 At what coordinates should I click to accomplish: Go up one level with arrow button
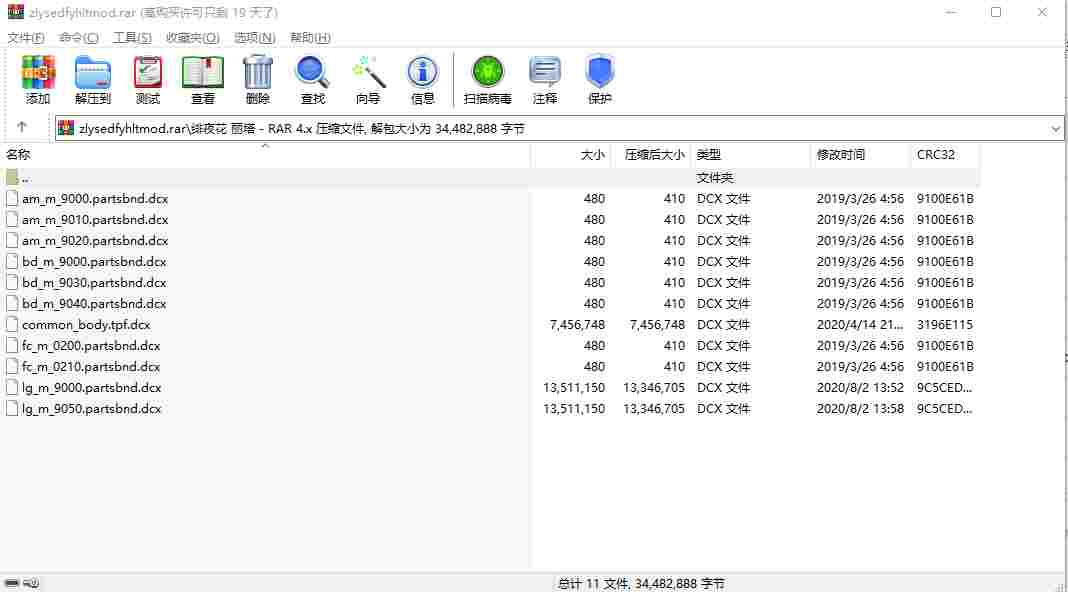click(x=22, y=127)
